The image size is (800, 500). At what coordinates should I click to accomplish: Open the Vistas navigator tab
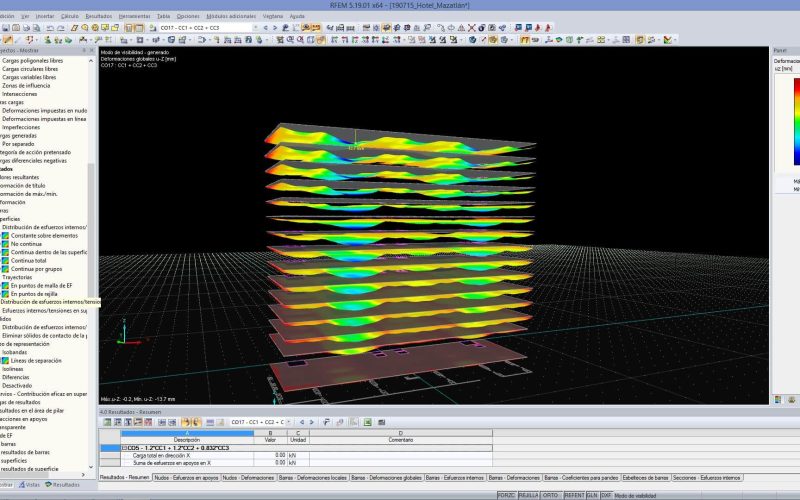tap(29, 485)
